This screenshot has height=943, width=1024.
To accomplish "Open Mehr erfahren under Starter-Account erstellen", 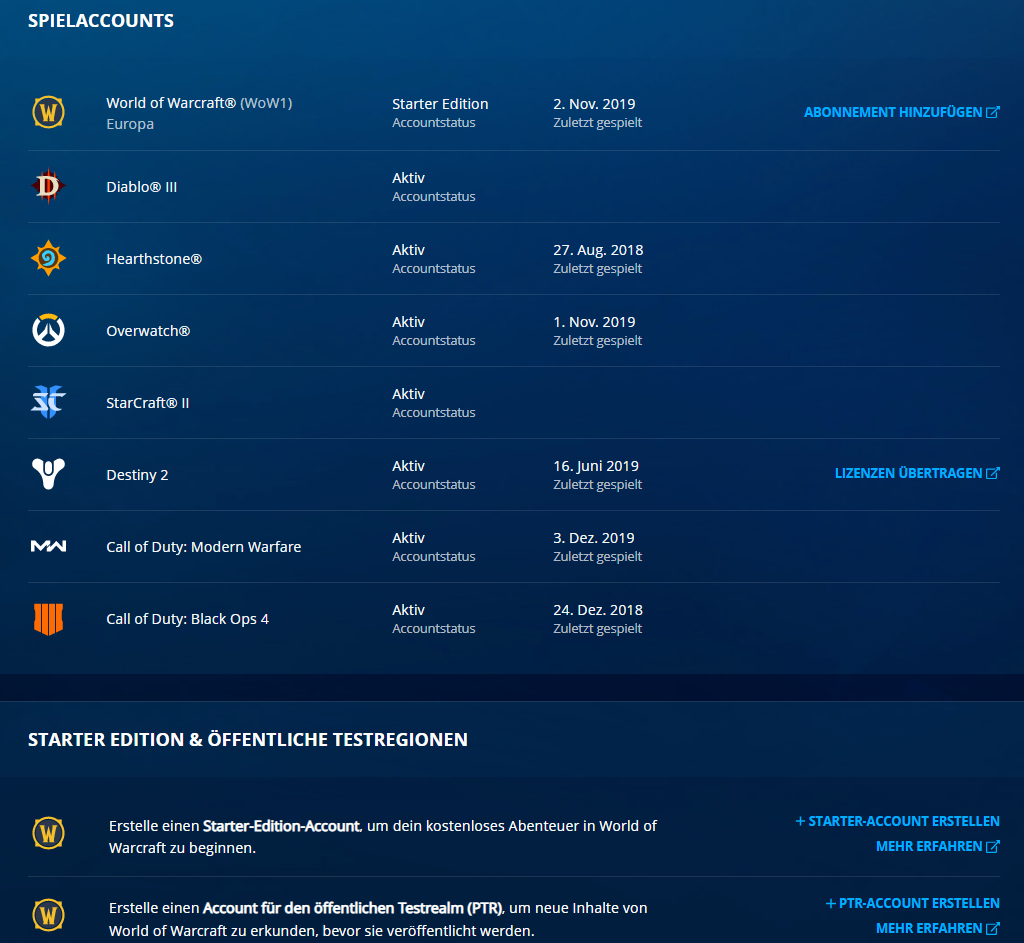I will click(937, 846).
